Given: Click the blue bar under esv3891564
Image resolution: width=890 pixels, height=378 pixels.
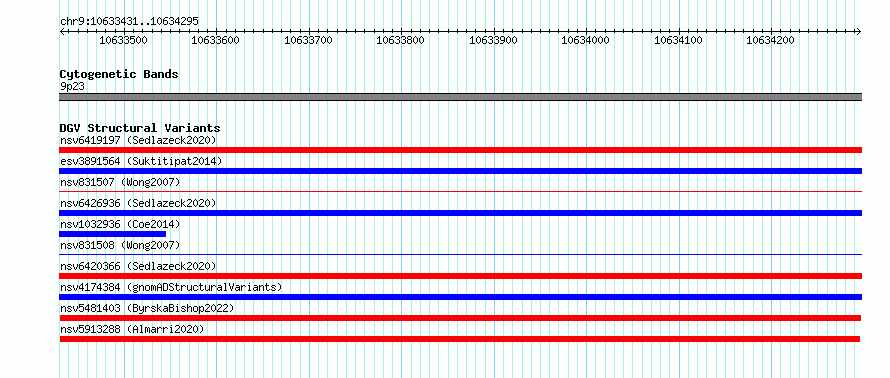Looking at the screenshot, I should 460,171.
